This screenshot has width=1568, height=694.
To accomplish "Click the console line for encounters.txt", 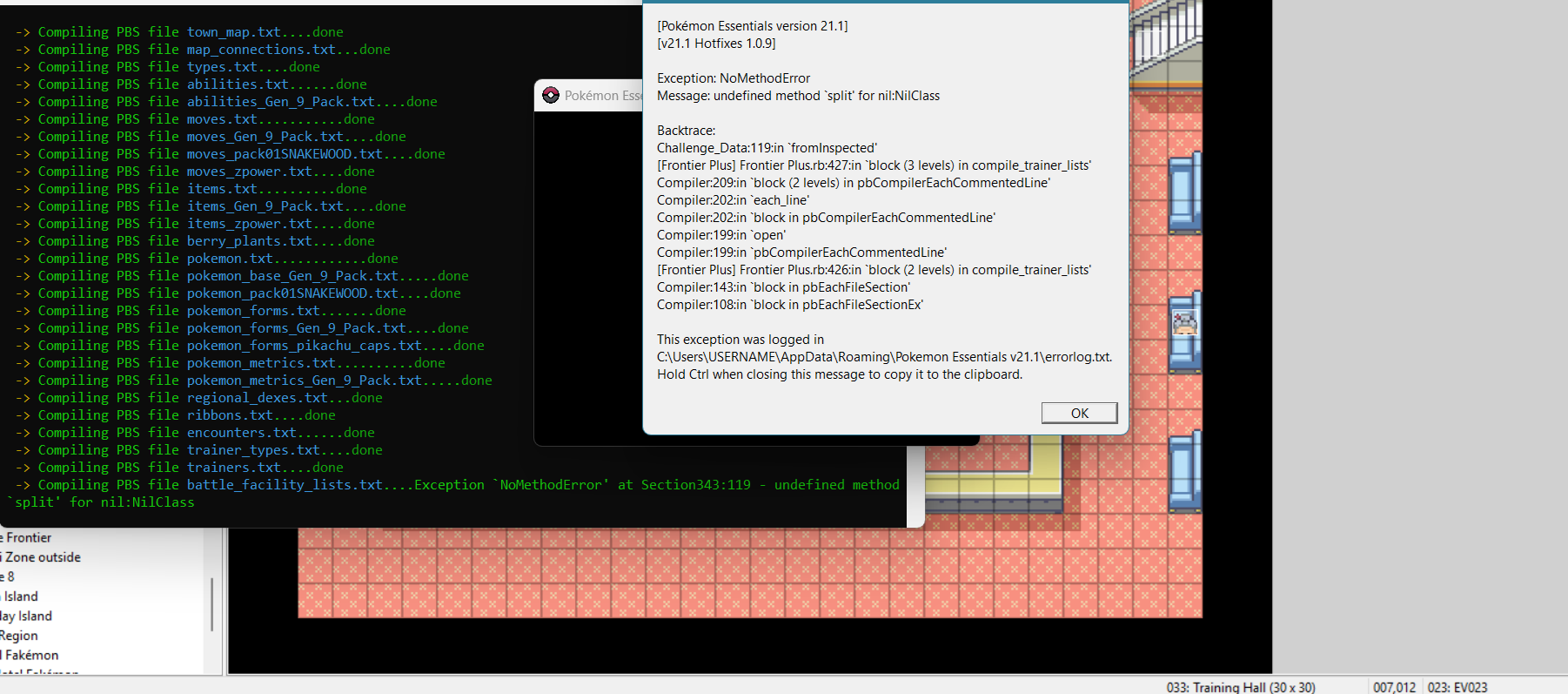I will (x=195, y=433).
